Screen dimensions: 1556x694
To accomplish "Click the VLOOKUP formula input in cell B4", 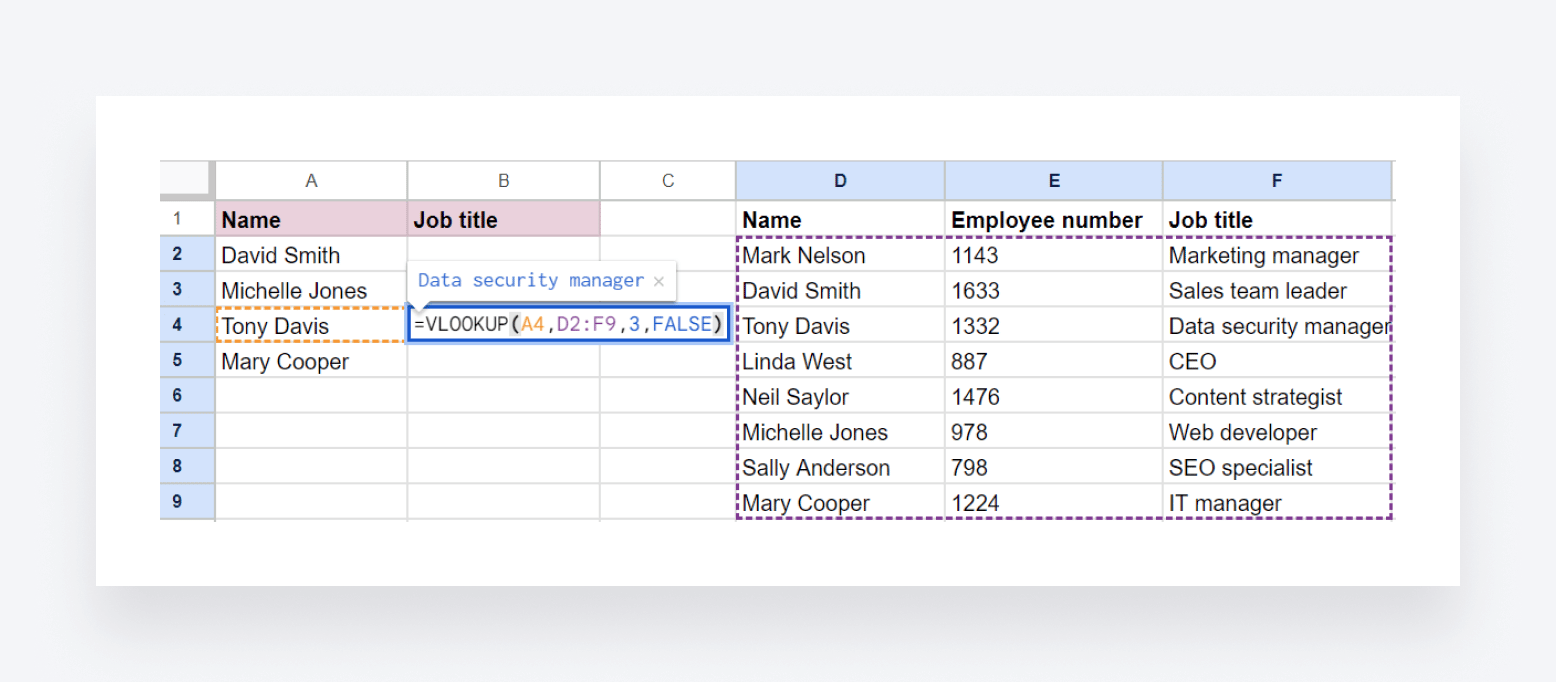I will point(568,325).
